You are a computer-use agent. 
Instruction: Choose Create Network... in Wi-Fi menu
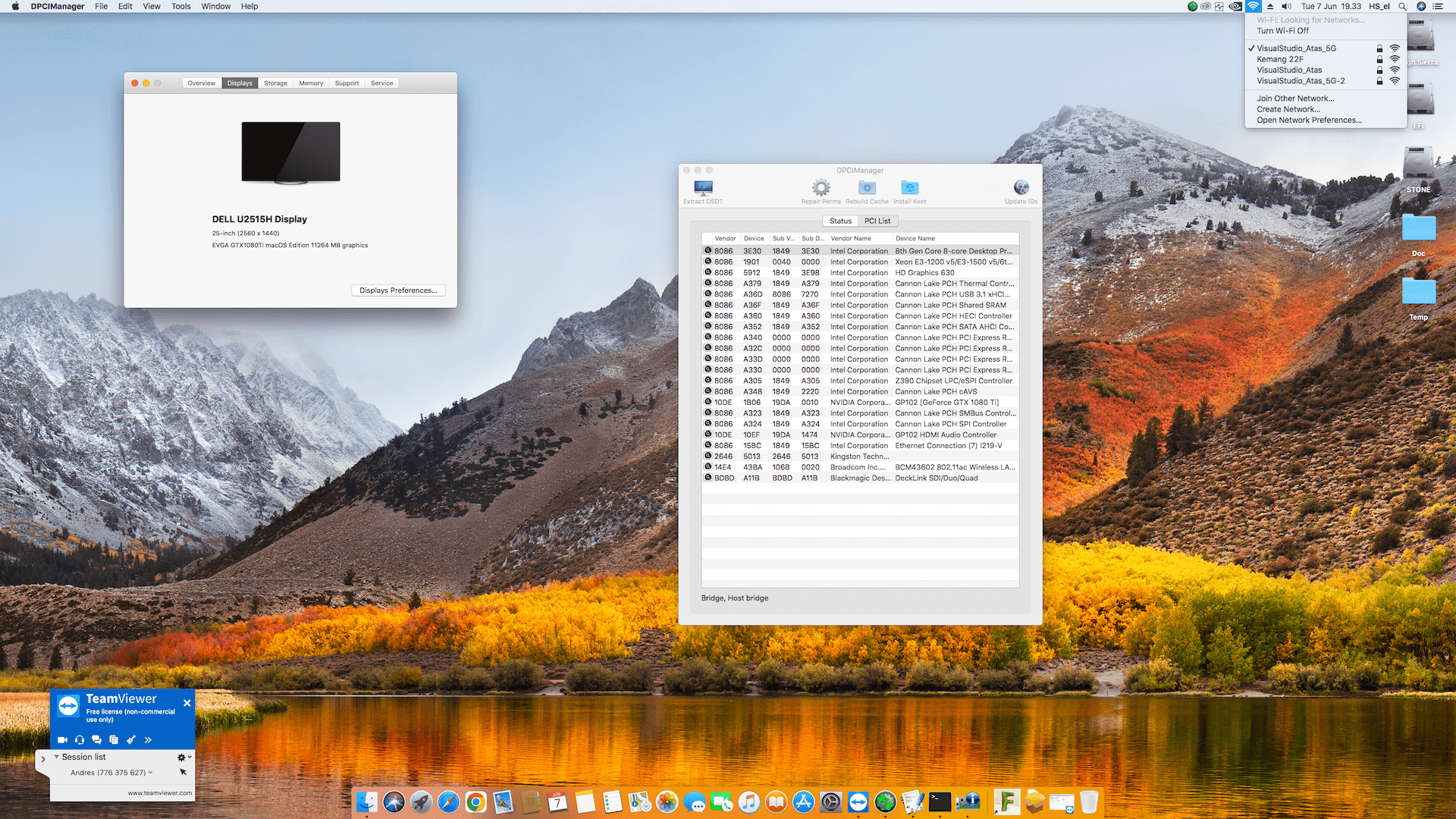point(1326,109)
